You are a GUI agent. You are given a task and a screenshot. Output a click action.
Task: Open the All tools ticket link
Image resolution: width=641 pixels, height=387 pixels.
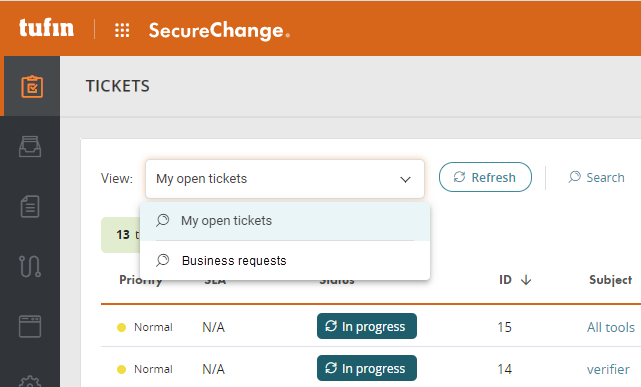click(611, 327)
